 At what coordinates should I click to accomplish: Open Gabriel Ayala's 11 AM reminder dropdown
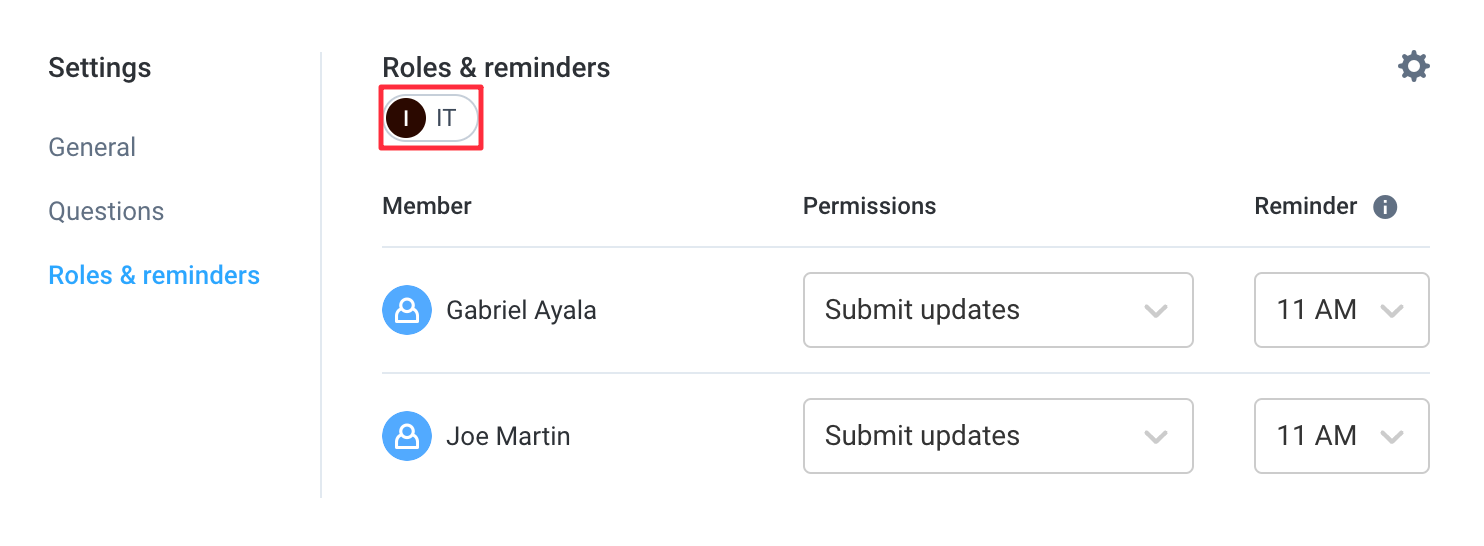(1342, 310)
